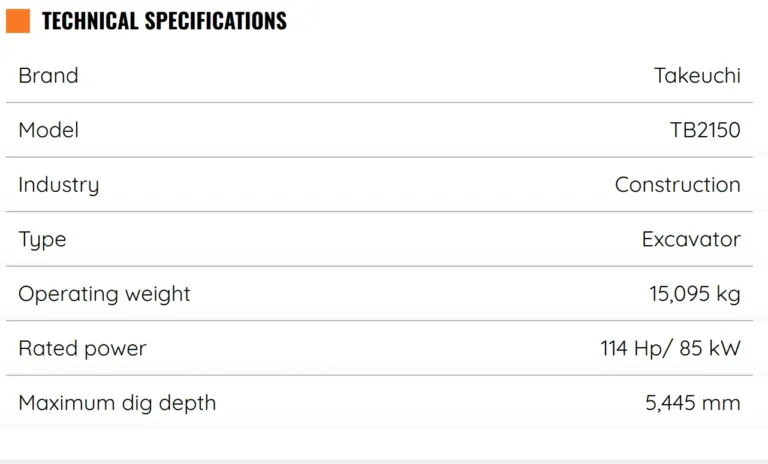
Task: Click the mm unit after dig depth
Action: [725, 404]
